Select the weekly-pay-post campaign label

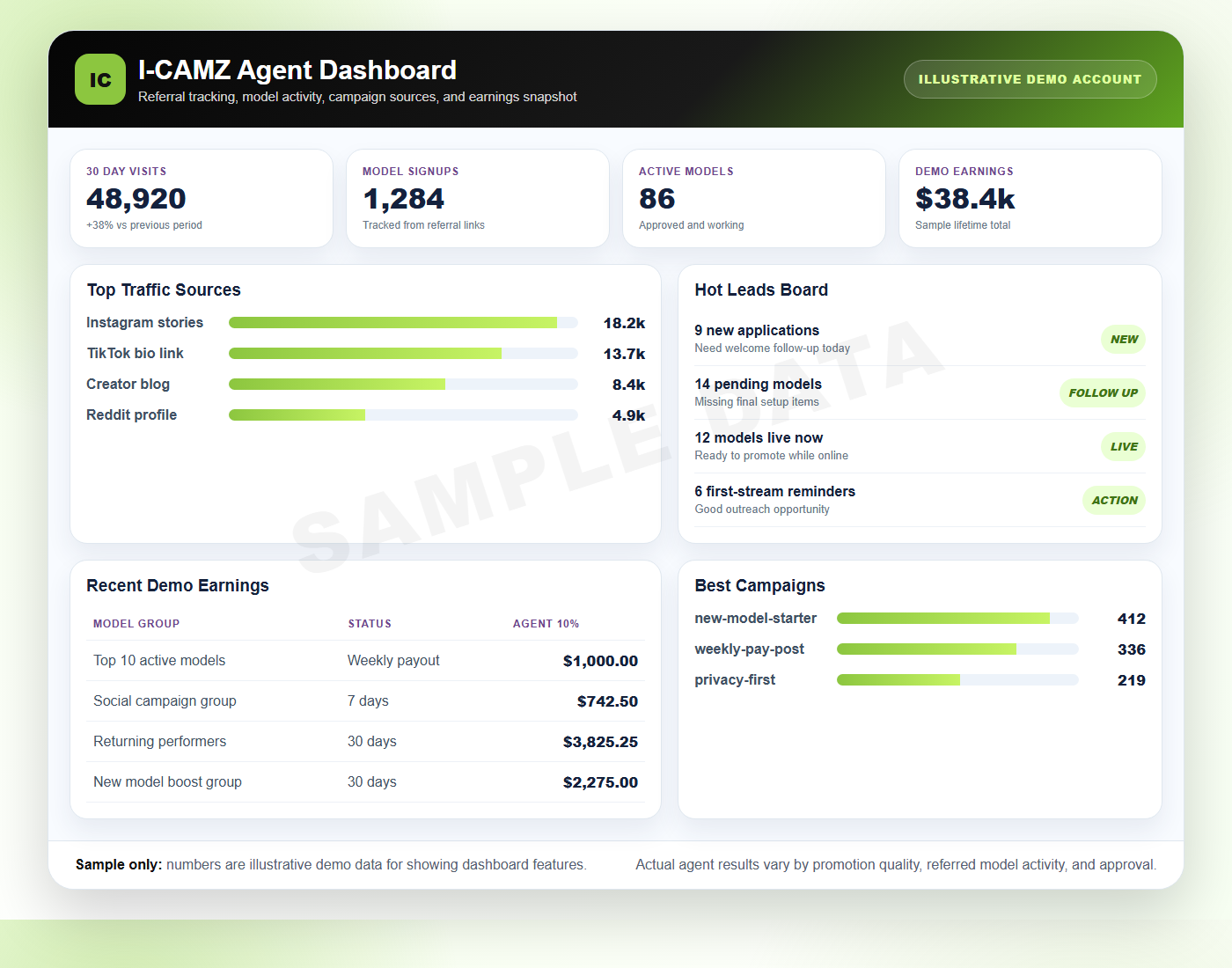749,649
